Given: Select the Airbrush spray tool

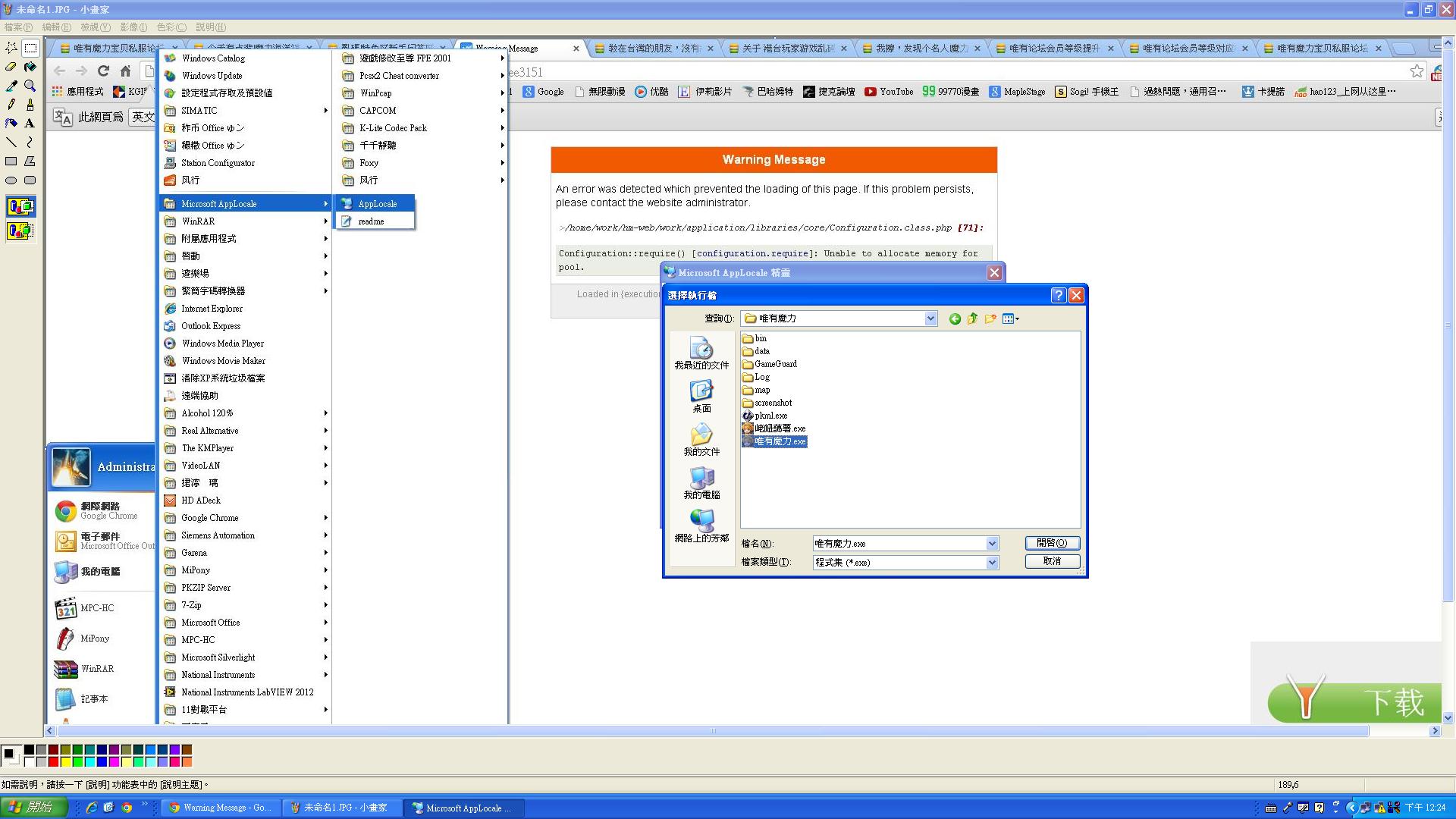Looking at the screenshot, I should point(11,123).
